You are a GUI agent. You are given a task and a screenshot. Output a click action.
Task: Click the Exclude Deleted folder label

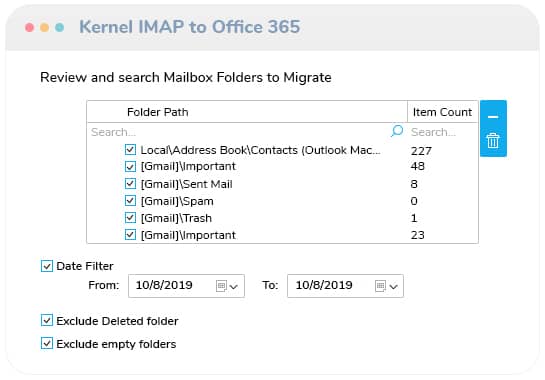[x=117, y=321]
